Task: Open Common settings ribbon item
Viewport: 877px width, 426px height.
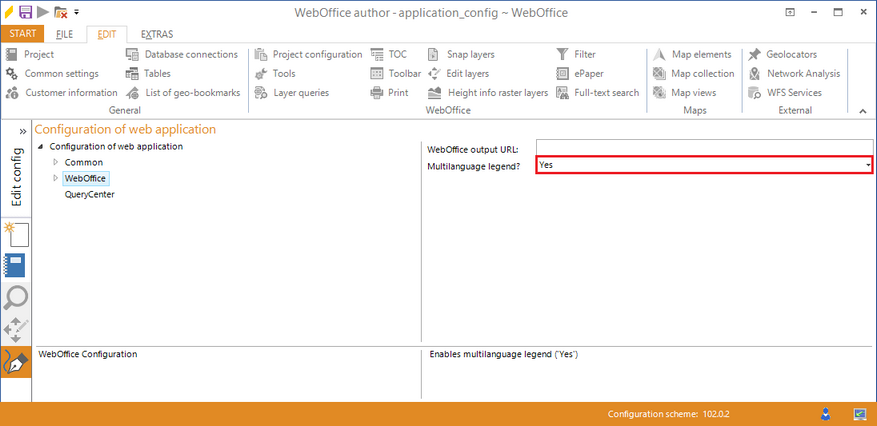Action: [52, 73]
